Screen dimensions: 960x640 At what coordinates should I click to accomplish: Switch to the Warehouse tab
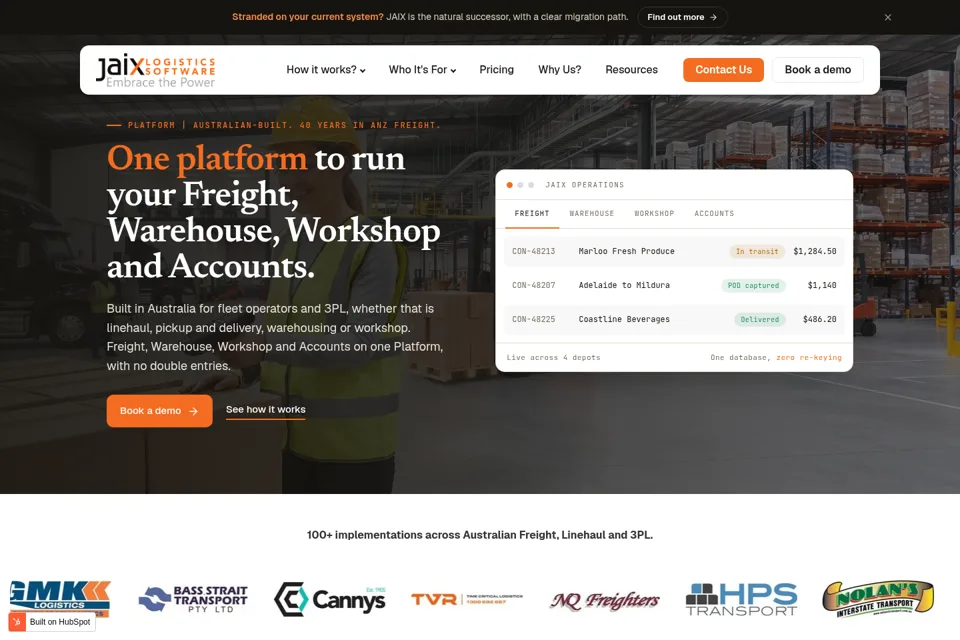coord(591,214)
